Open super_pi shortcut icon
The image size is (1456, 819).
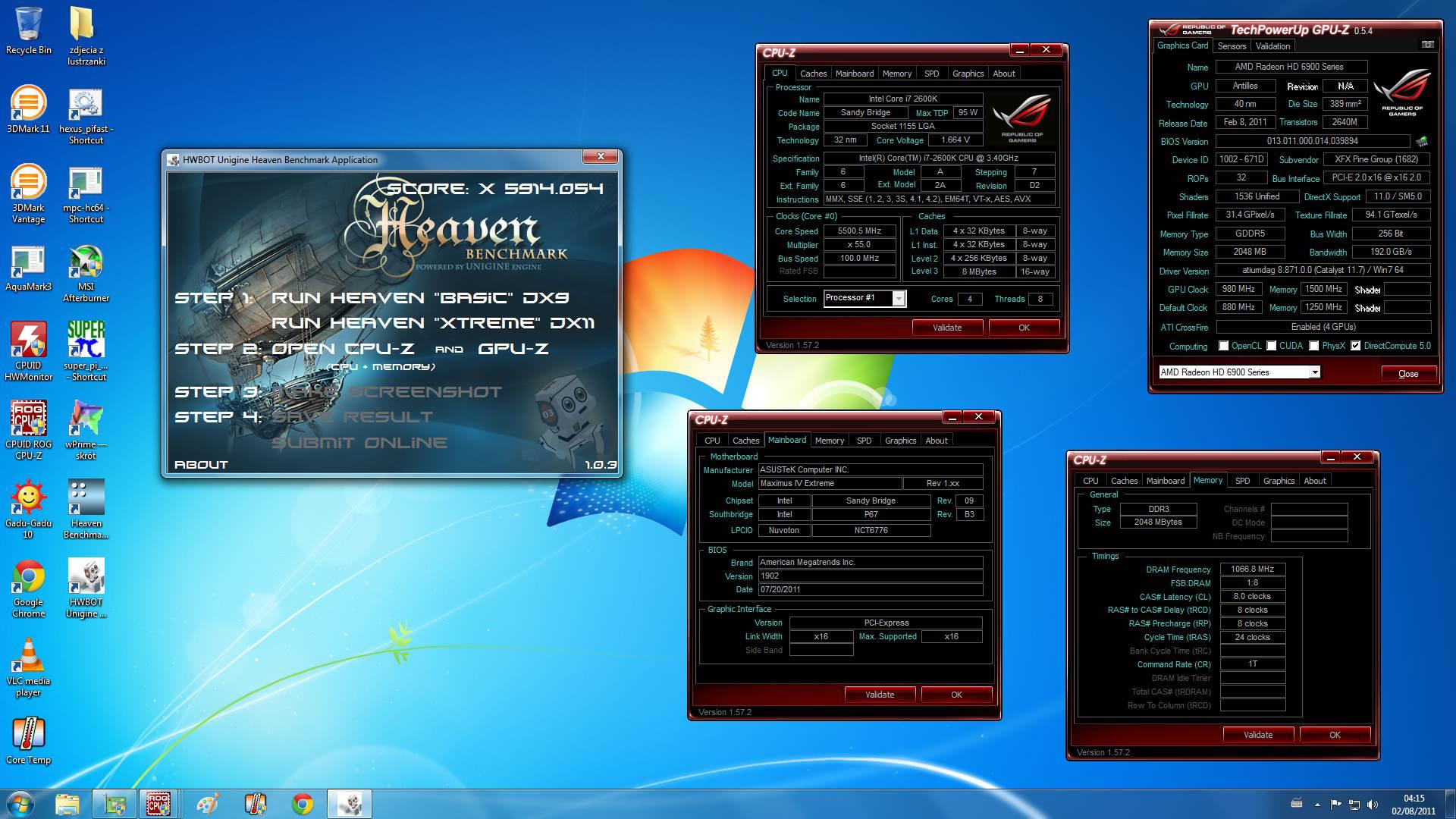point(86,351)
